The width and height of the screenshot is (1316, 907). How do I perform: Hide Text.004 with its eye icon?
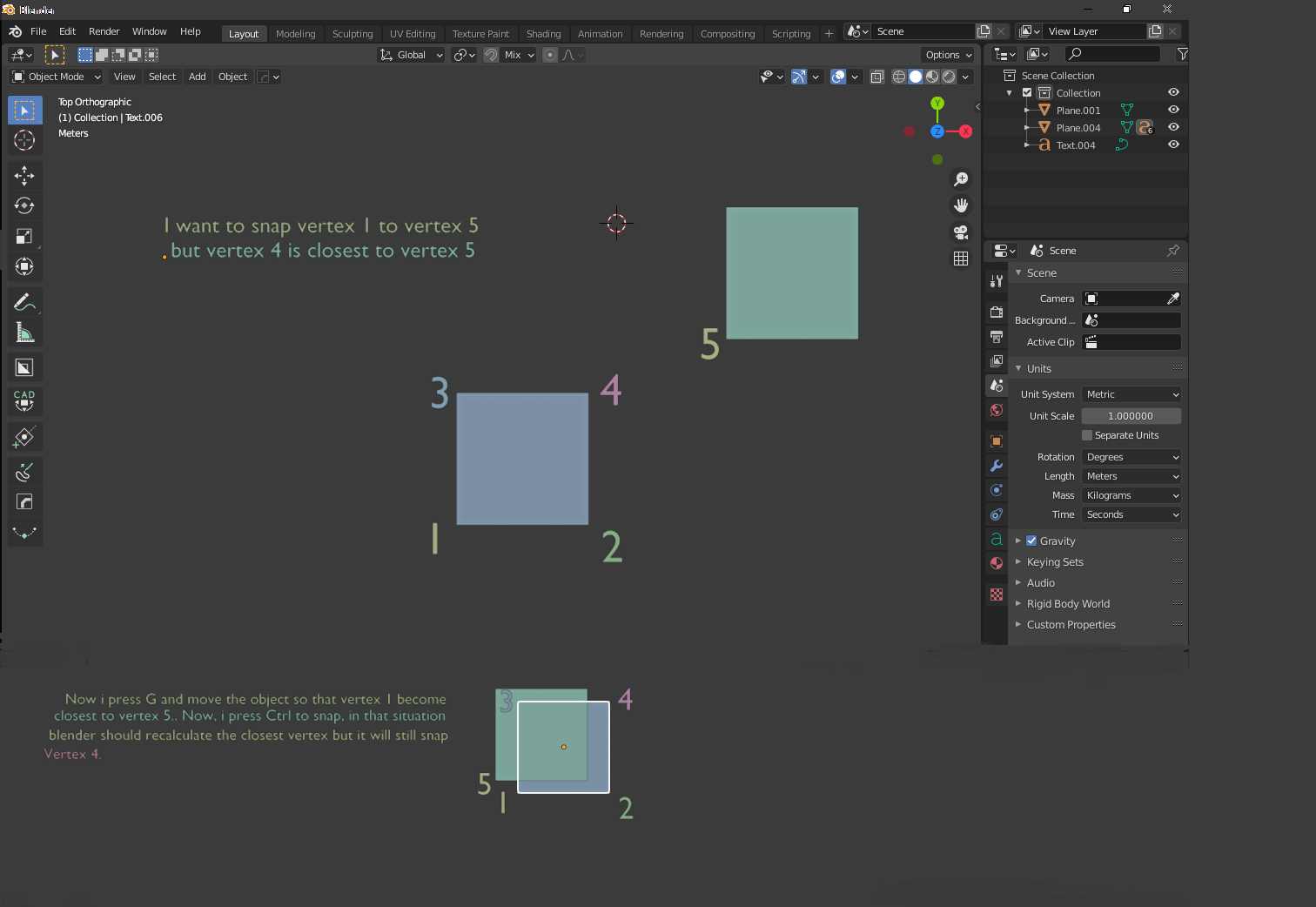[1173, 144]
